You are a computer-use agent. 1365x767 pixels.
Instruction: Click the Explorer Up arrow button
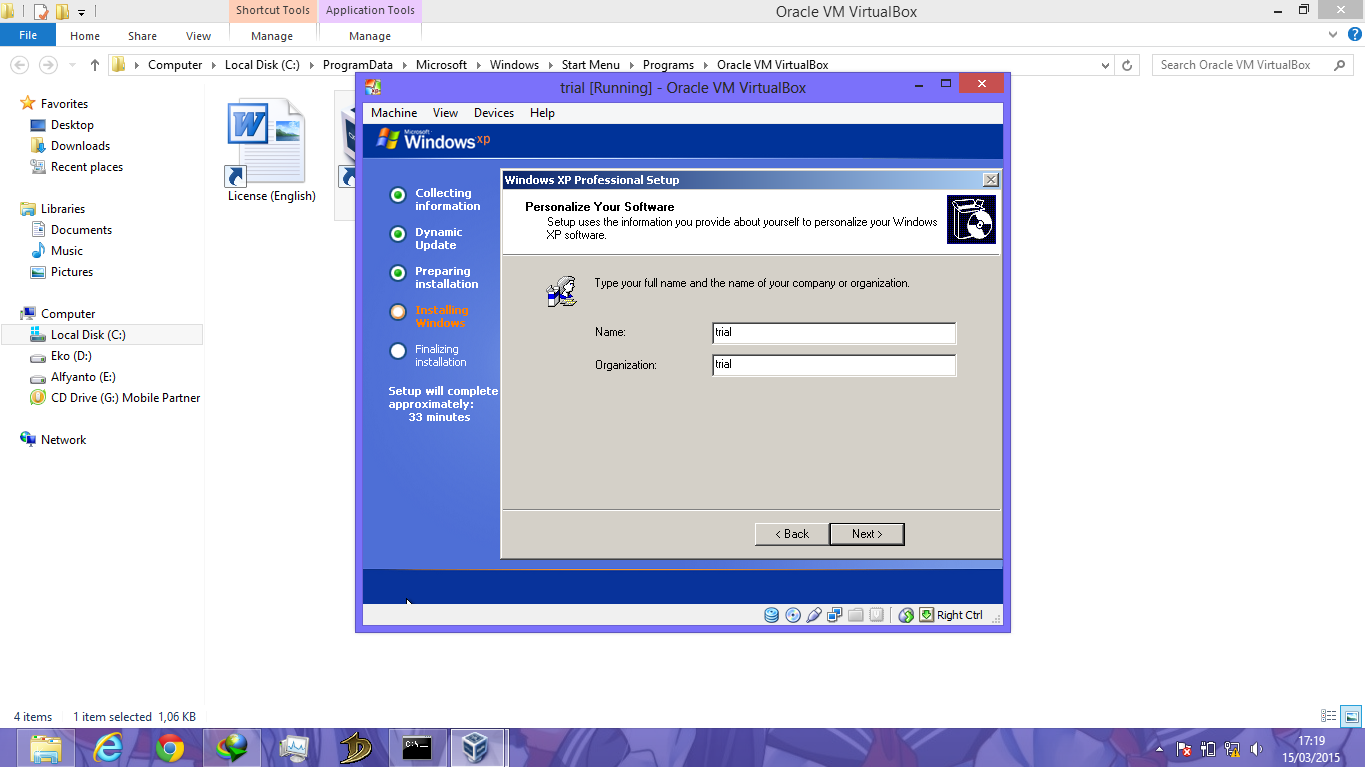[95, 65]
